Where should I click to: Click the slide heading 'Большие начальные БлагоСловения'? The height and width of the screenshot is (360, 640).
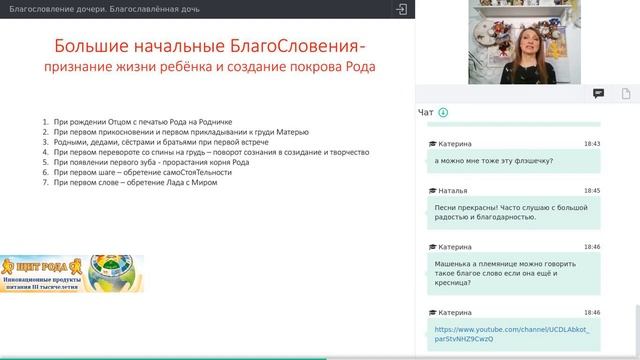point(209,46)
